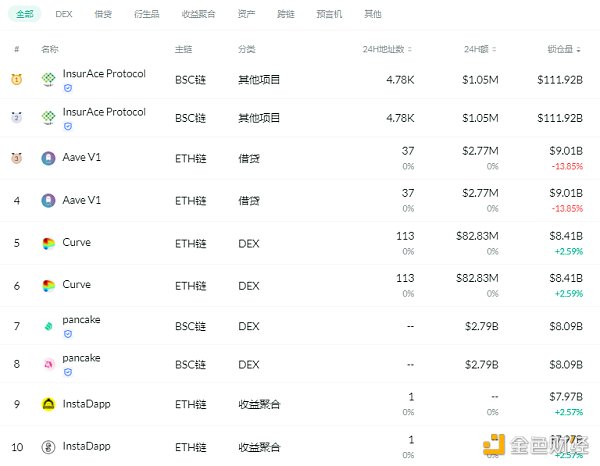Click the Aave logo in rank 4 row
The height and width of the screenshot is (466, 600).
(48, 200)
